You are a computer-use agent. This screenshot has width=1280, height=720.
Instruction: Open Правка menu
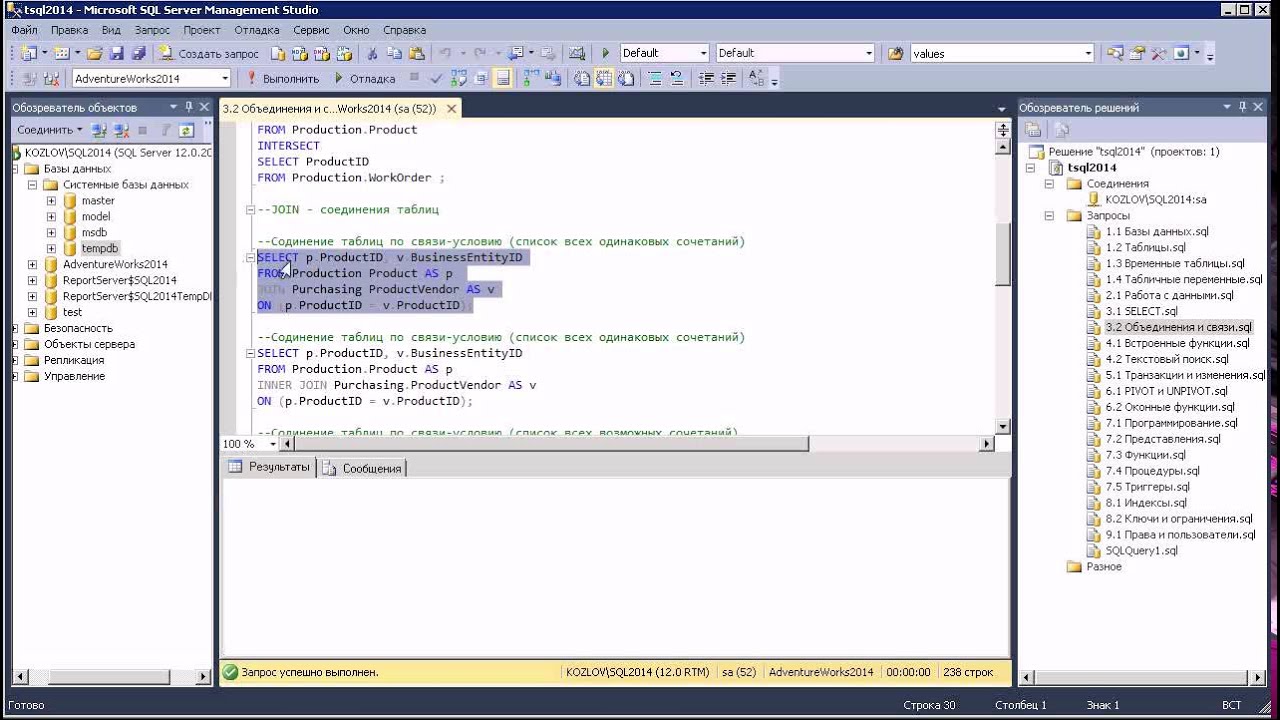69,30
